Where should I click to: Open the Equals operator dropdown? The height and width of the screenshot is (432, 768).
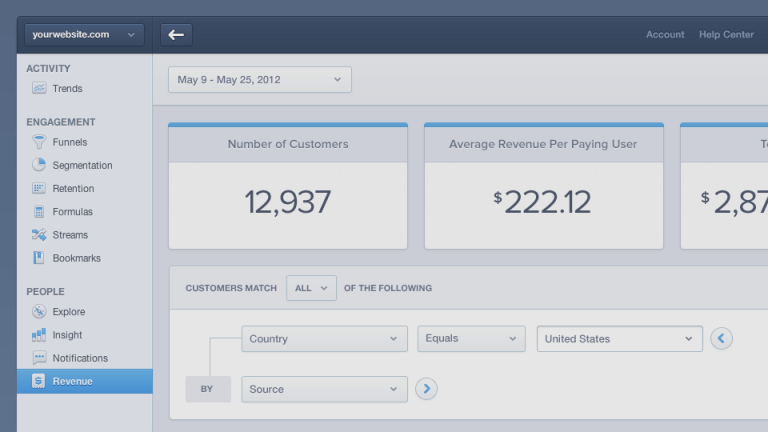click(471, 338)
